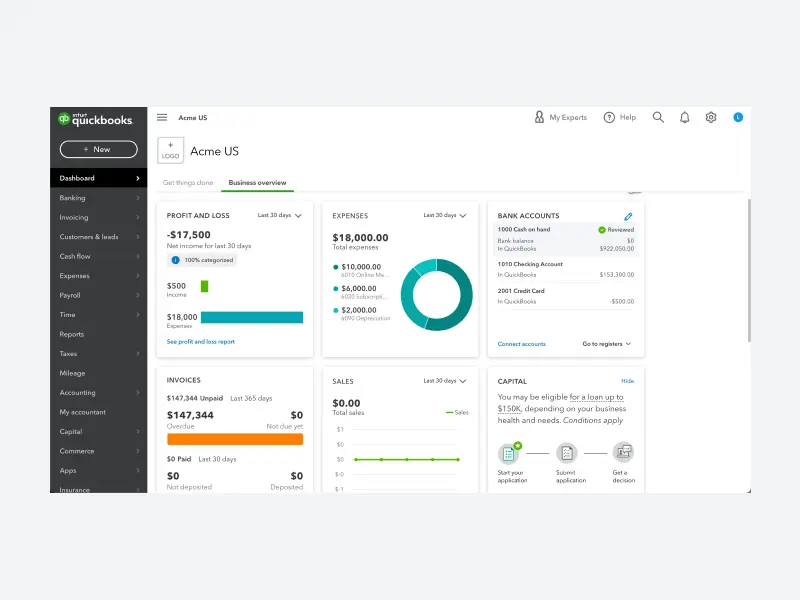Viewport: 800px width, 600px height.
Task: Click the green Reviewed checkmark
Action: [602, 230]
